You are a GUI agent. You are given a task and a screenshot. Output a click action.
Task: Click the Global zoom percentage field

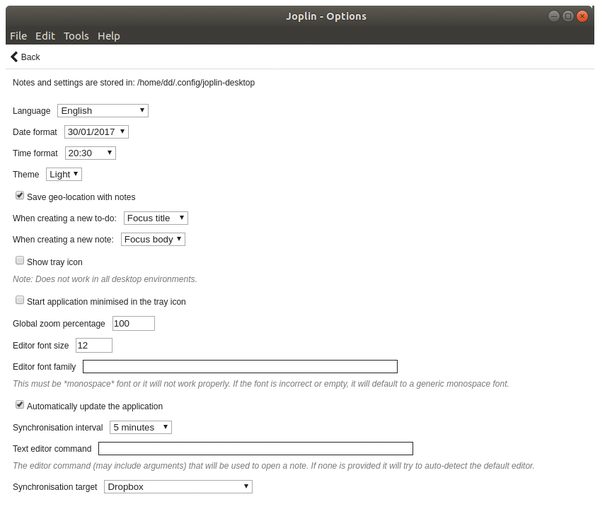134,323
